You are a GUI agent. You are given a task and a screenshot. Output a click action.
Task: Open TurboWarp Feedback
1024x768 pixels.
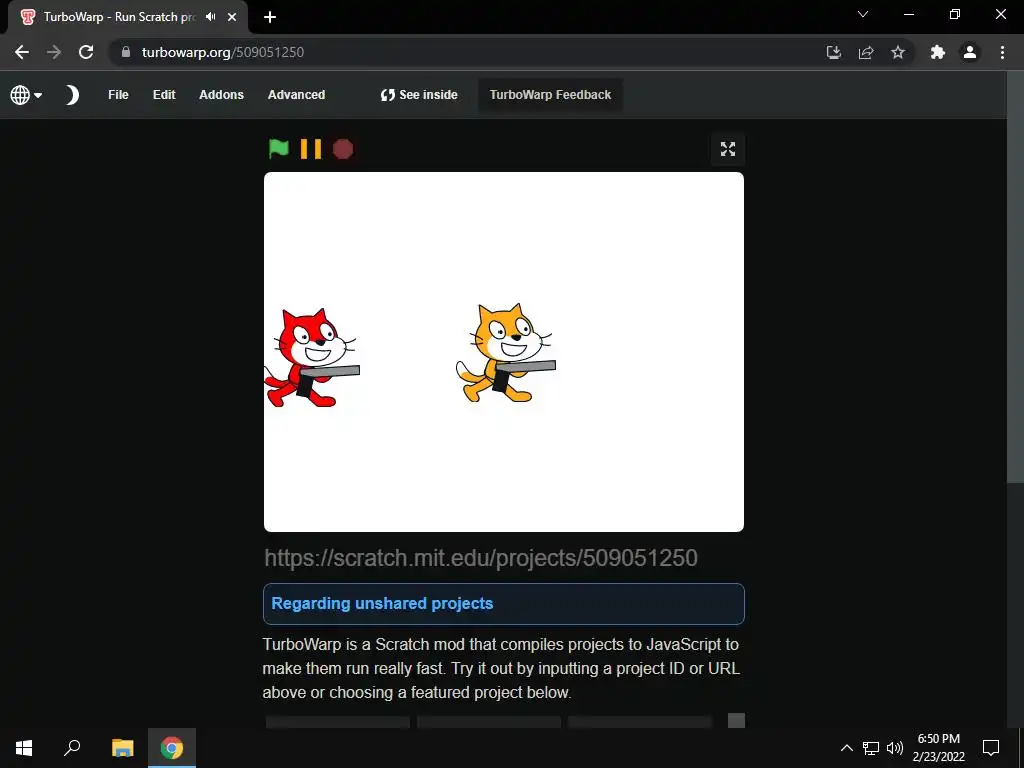(x=551, y=95)
